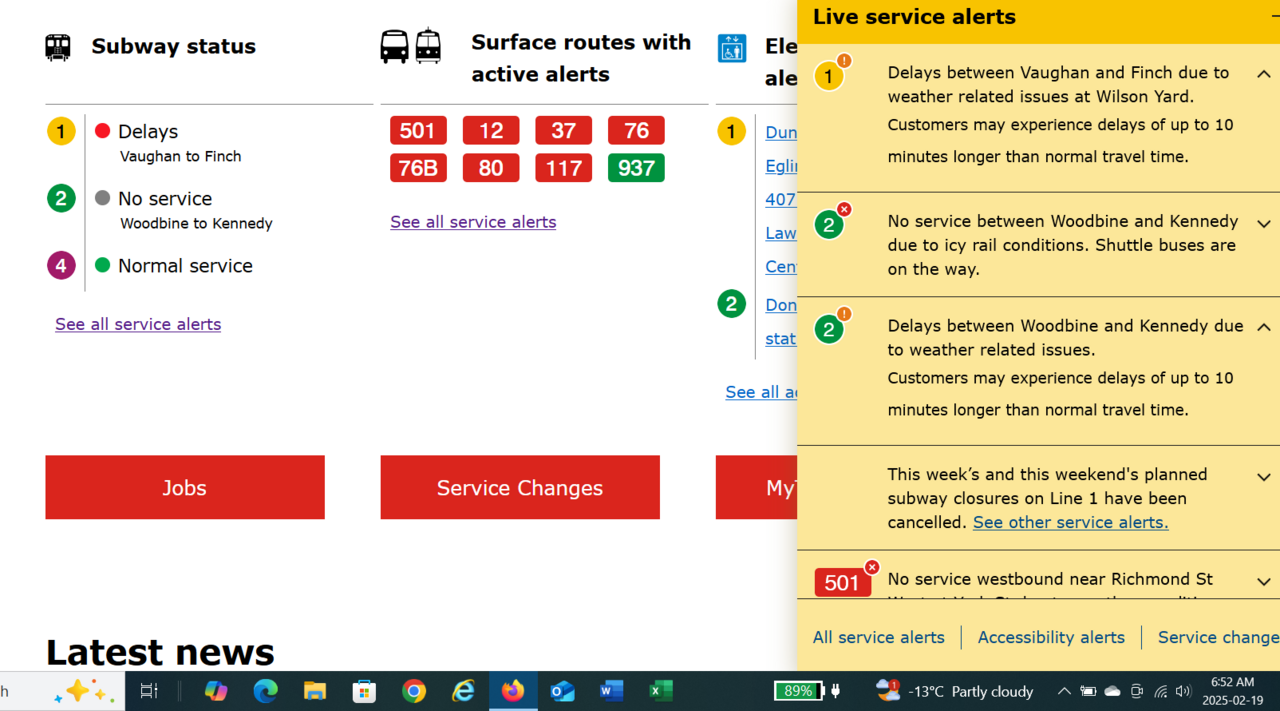Click the route 501 streetcar alert badge
Image resolution: width=1280 pixels, height=711 pixels.
click(x=418, y=131)
